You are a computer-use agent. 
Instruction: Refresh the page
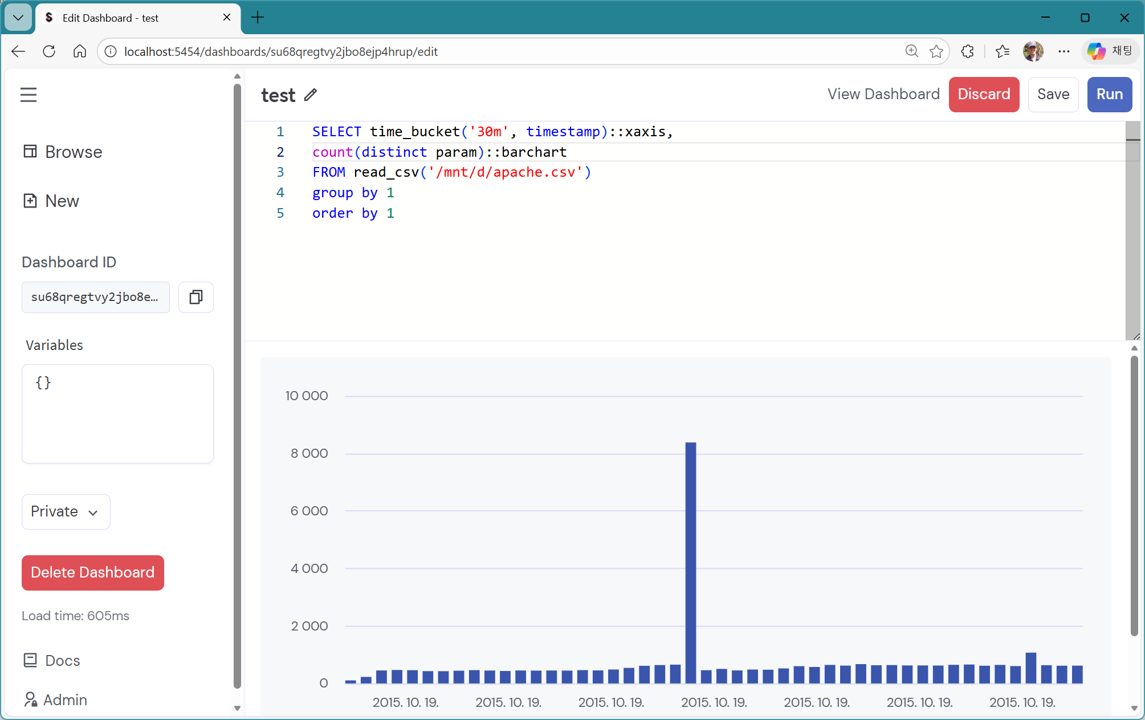point(48,51)
